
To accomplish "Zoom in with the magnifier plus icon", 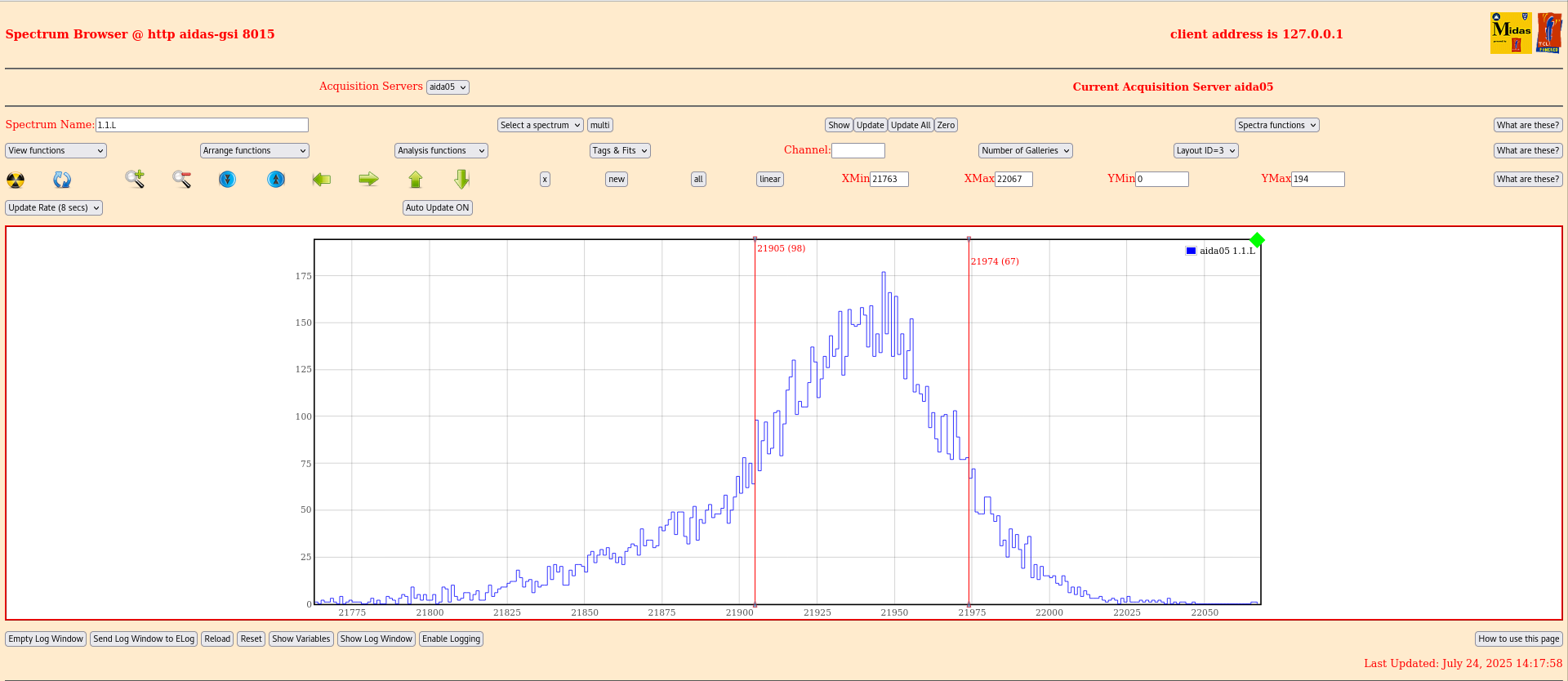I will click(x=135, y=179).
